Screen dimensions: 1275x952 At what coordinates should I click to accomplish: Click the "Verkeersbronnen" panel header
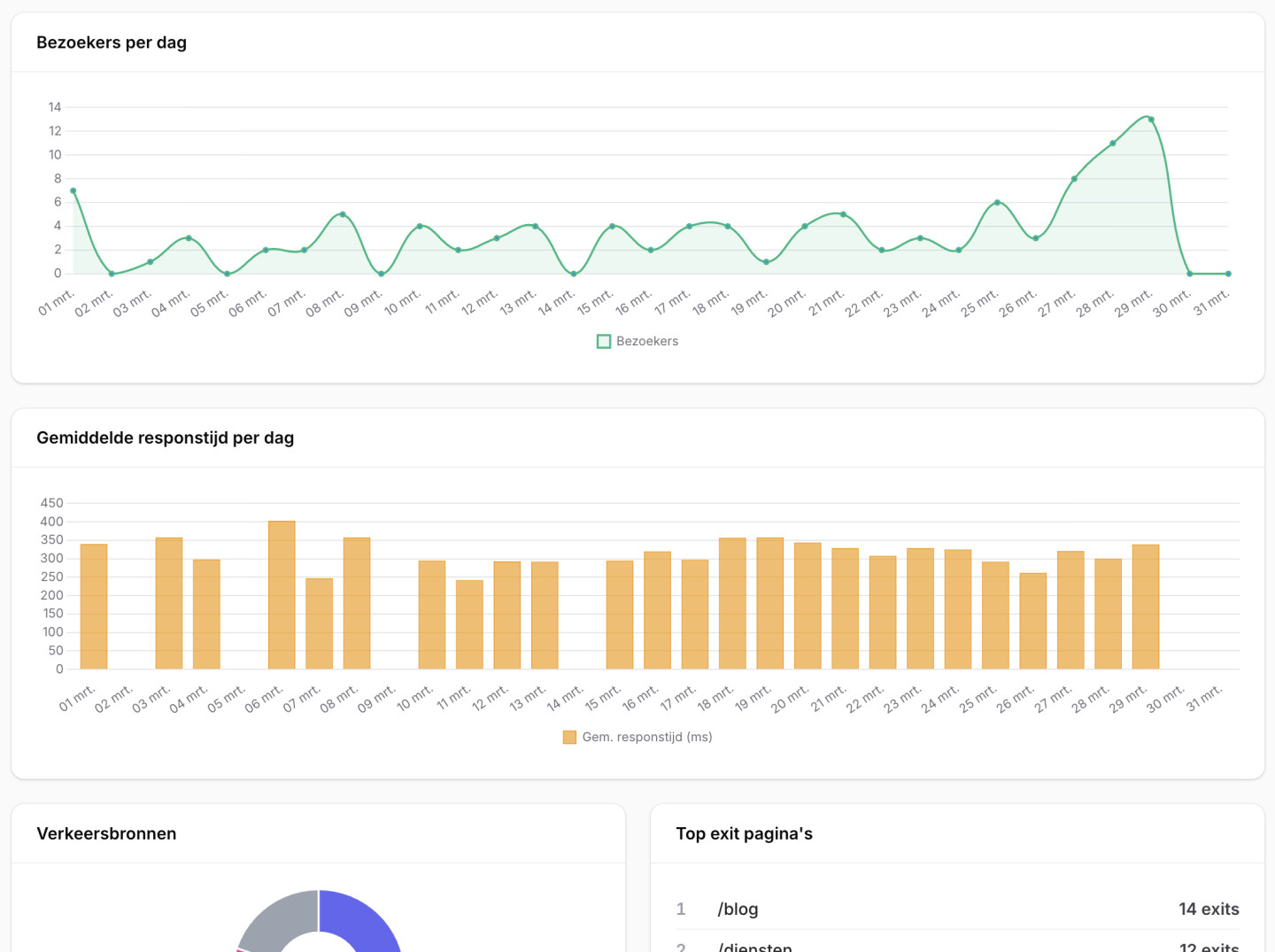(x=105, y=833)
